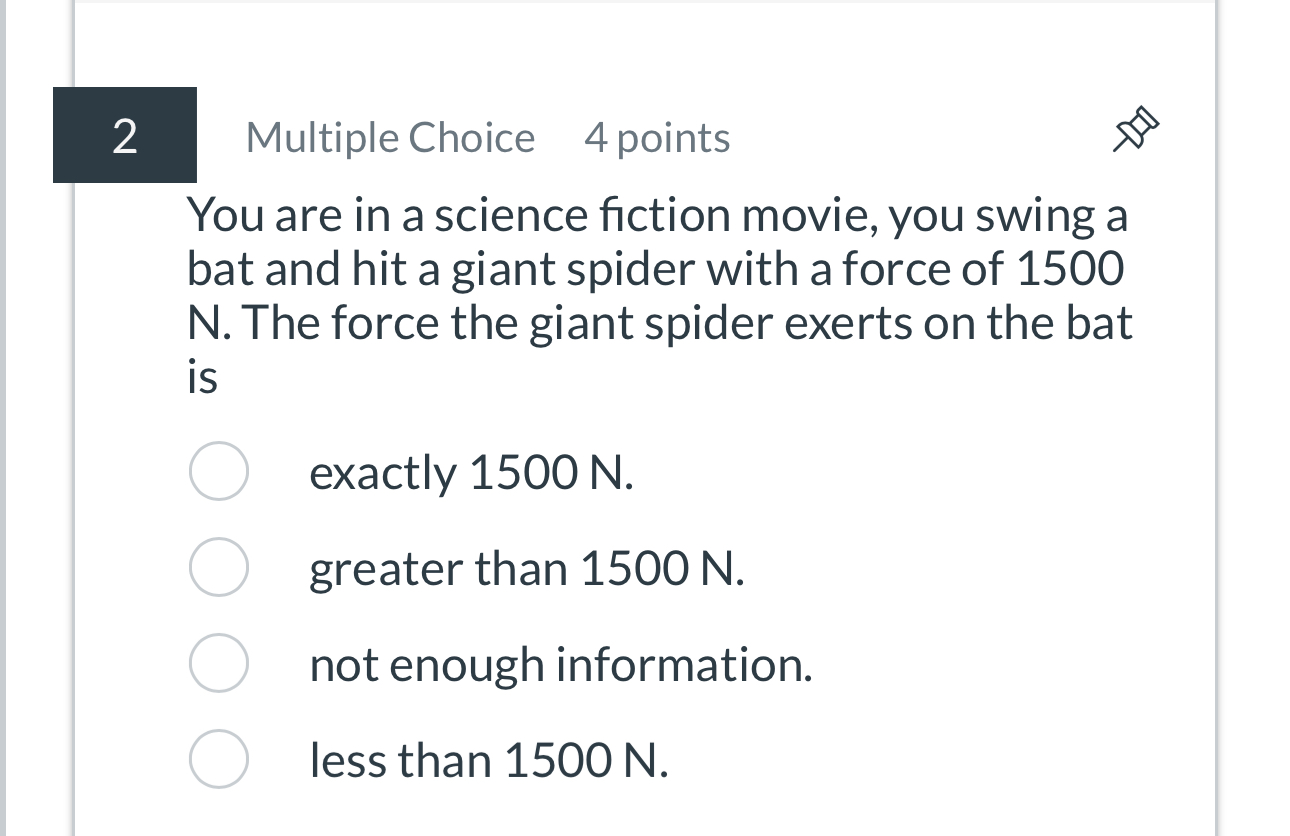Click the question prompt text

click(x=660, y=290)
